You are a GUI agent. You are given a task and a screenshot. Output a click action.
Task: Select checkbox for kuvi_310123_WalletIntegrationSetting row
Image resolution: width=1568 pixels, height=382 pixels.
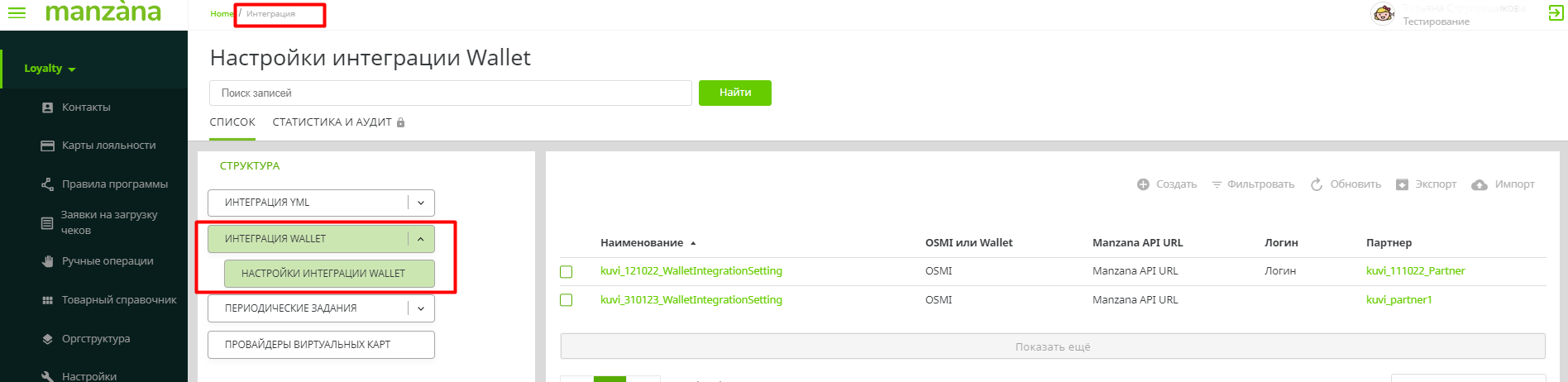pos(566,300)
